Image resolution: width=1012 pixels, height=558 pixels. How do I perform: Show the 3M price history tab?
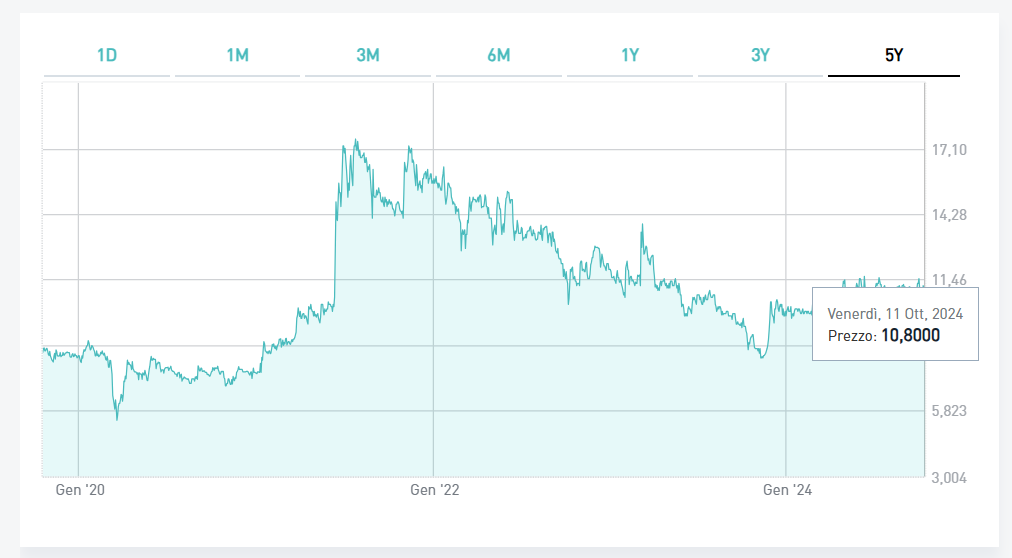(x=368, y=55)
